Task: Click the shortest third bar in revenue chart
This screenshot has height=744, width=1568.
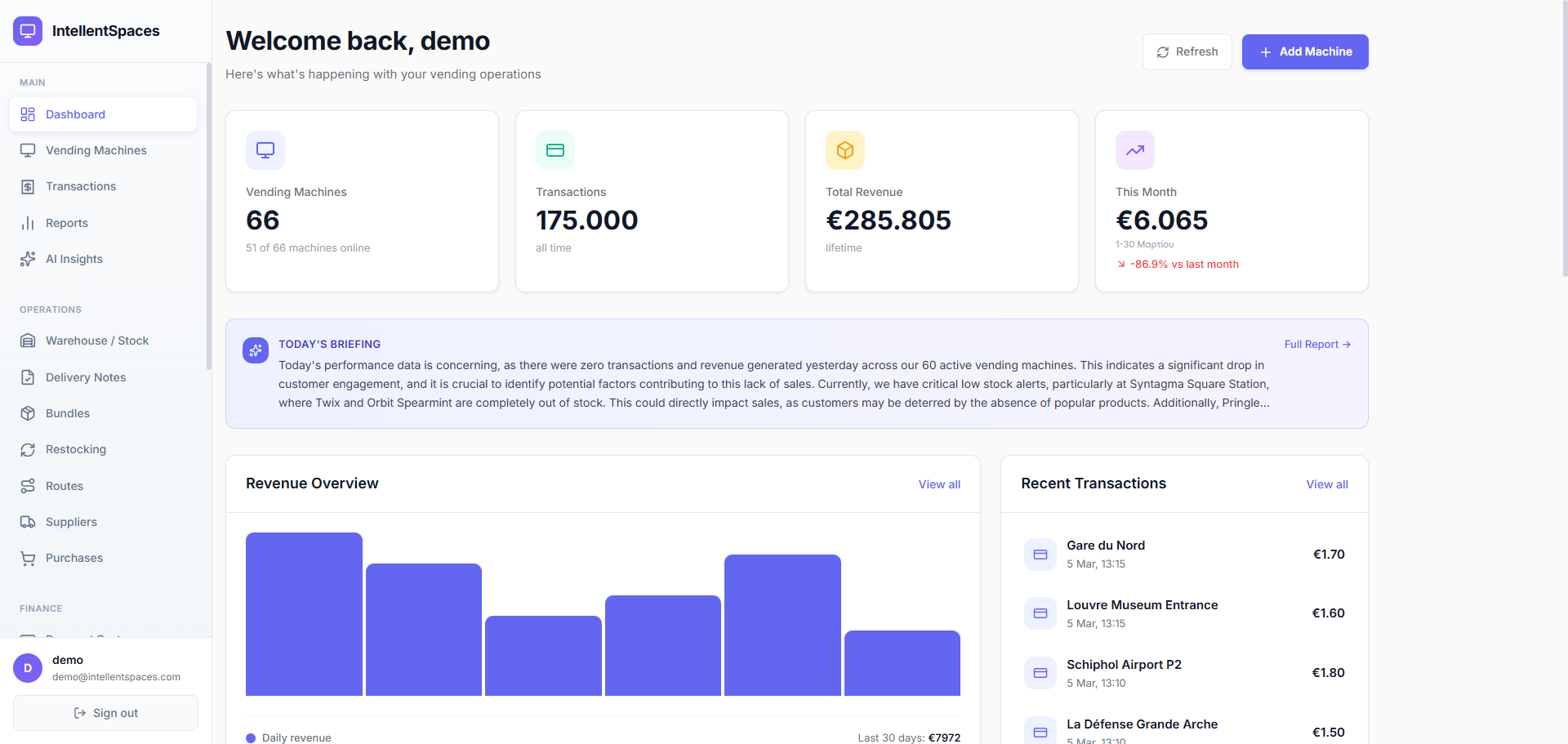Action: (543, 656)
